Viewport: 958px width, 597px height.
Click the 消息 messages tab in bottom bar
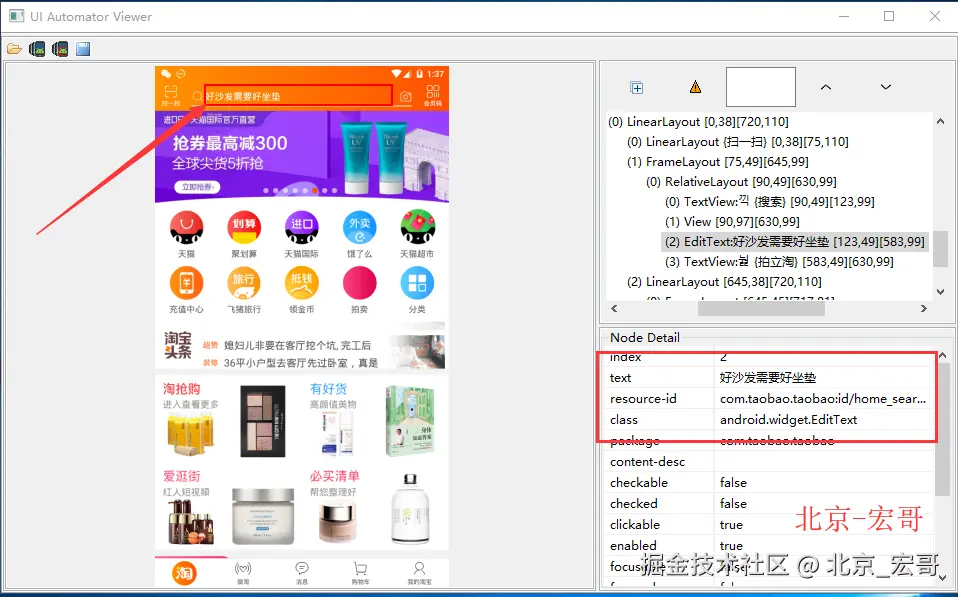[x=302, y=573]
